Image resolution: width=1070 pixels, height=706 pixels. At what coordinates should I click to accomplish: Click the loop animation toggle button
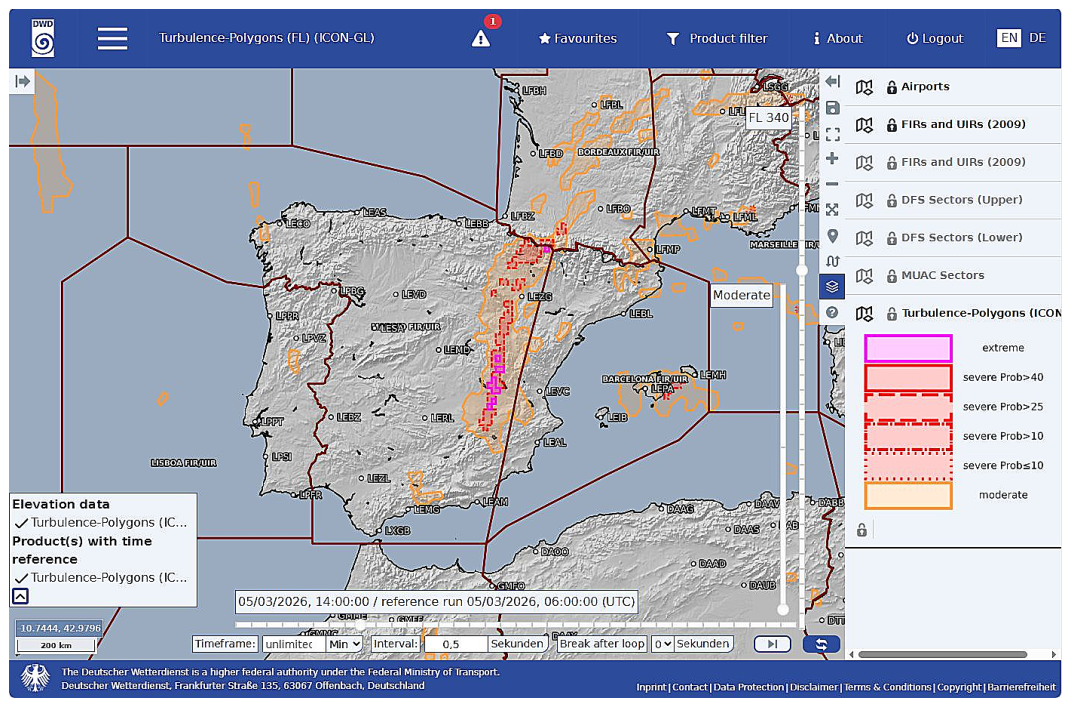821,644
